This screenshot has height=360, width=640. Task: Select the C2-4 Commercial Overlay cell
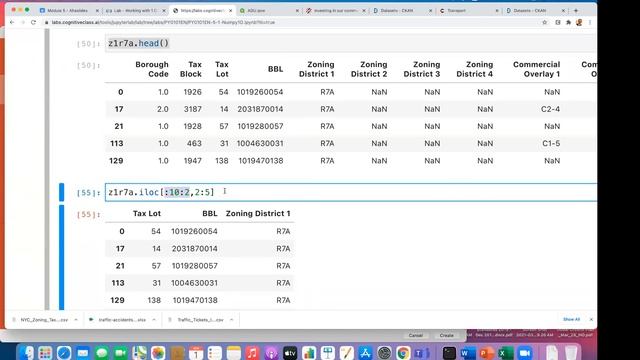550,109
